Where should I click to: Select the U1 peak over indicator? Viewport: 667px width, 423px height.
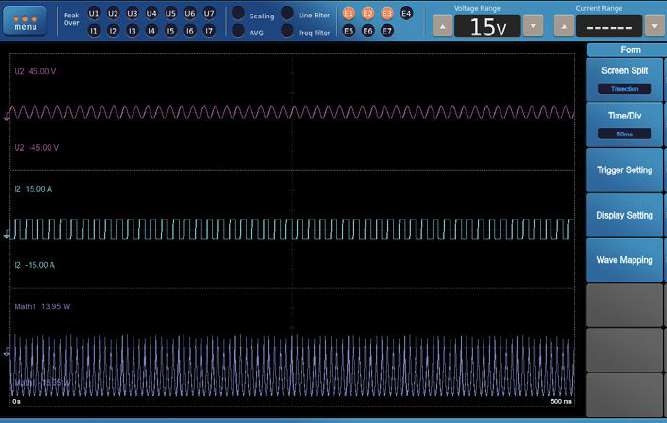point(94,14)
